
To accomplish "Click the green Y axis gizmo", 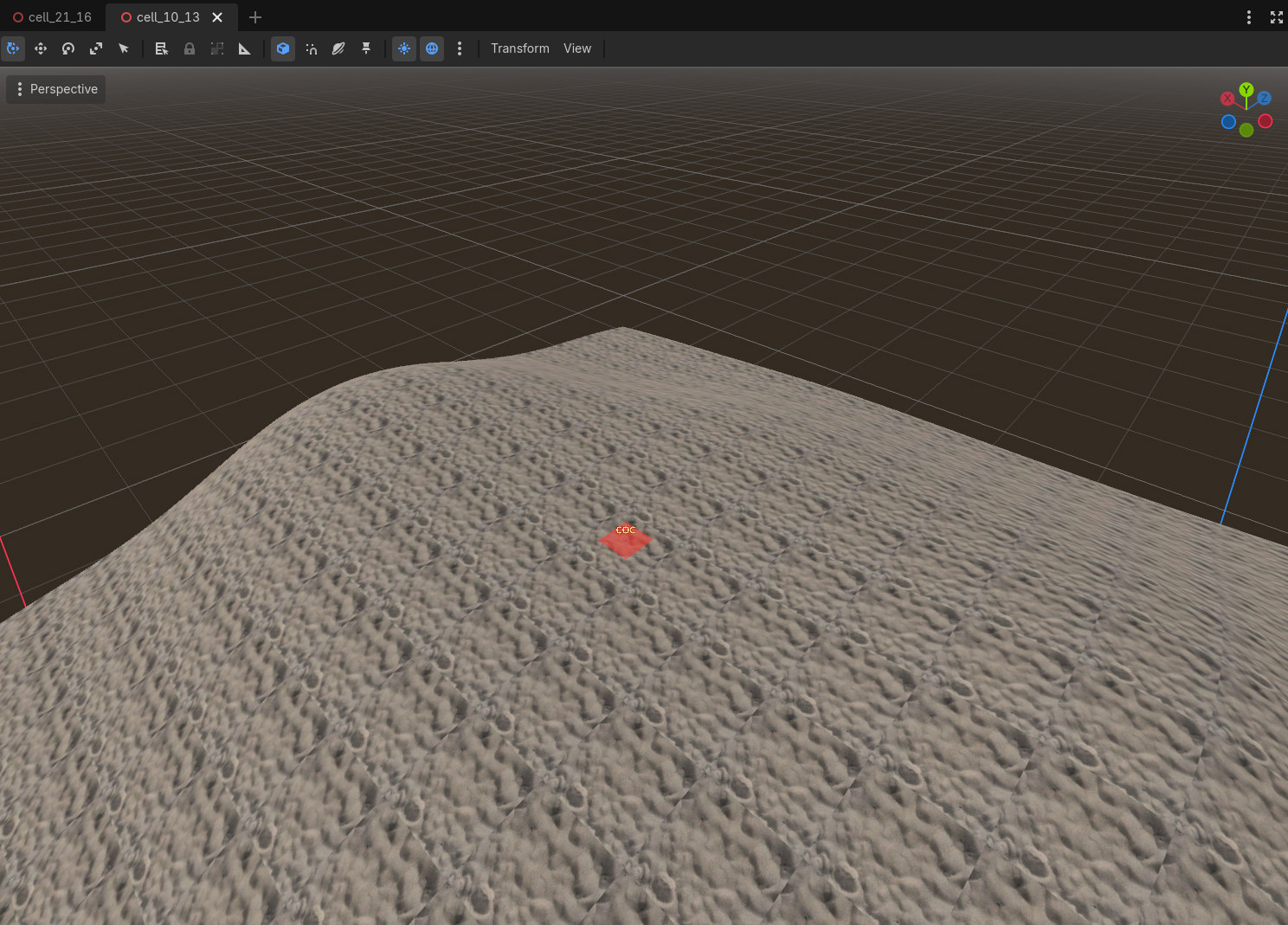I will tap(1246, 89).
